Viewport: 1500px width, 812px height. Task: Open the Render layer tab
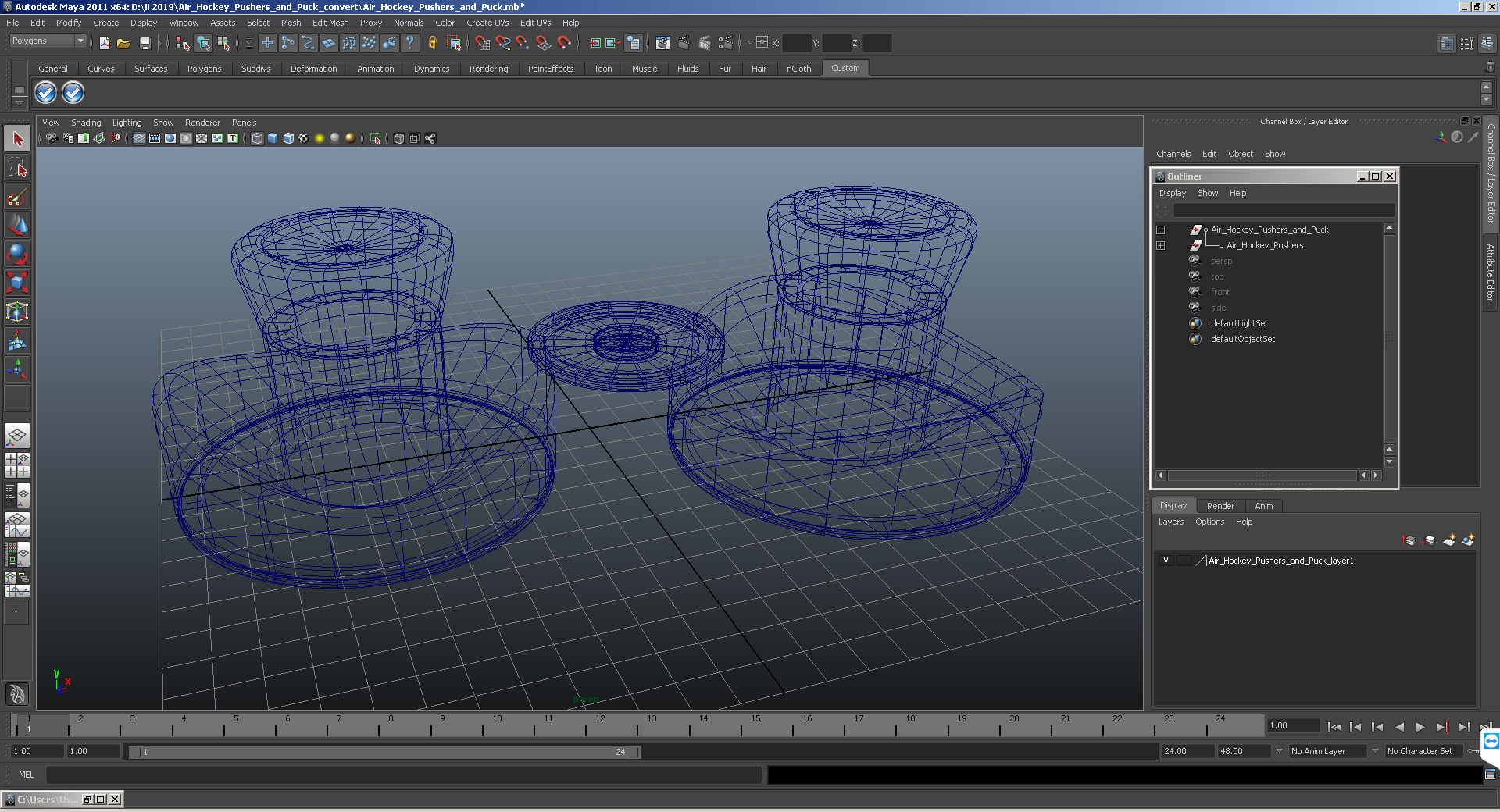[1220, 506]
